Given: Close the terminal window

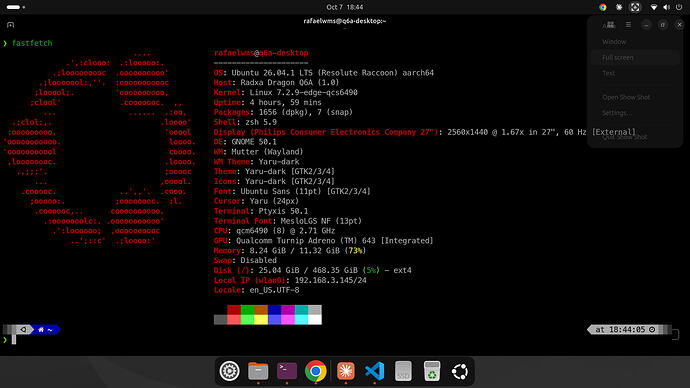Looking at the screenshot, I should tap(679, 25).
